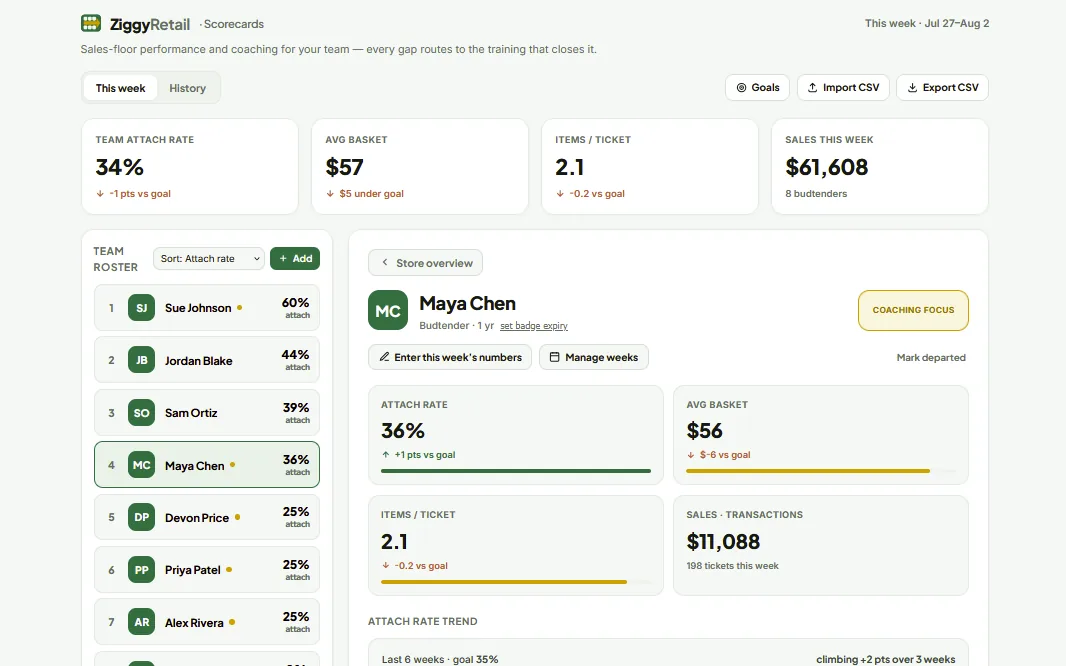Click the coaching dot next to Sue Johnson
The image size is (1066, 666).
point(239,308)
